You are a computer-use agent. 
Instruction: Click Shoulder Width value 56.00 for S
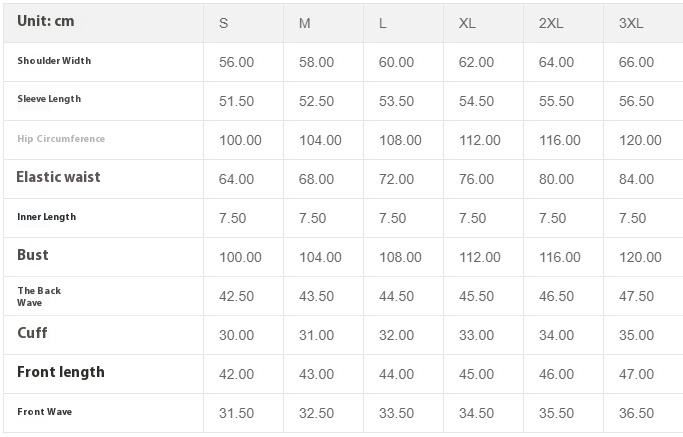236,62
